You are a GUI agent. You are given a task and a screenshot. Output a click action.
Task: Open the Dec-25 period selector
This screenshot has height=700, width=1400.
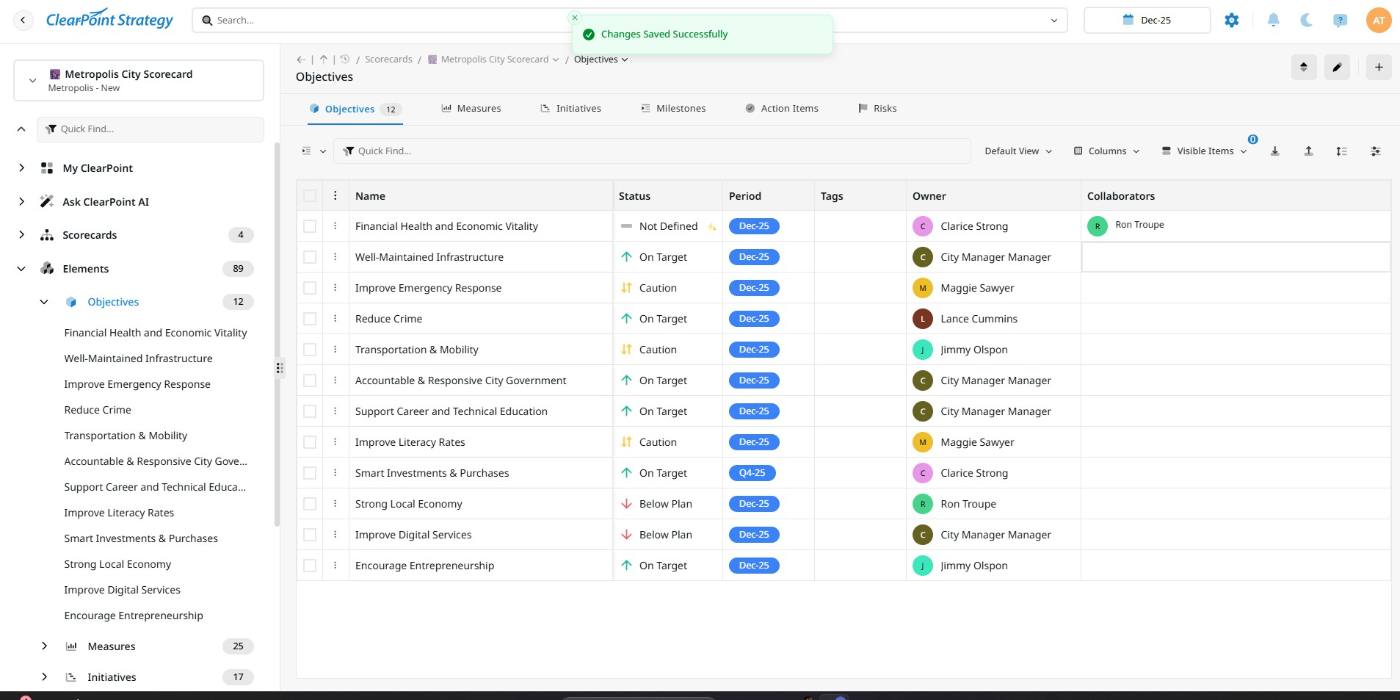tap(1147, 20)
